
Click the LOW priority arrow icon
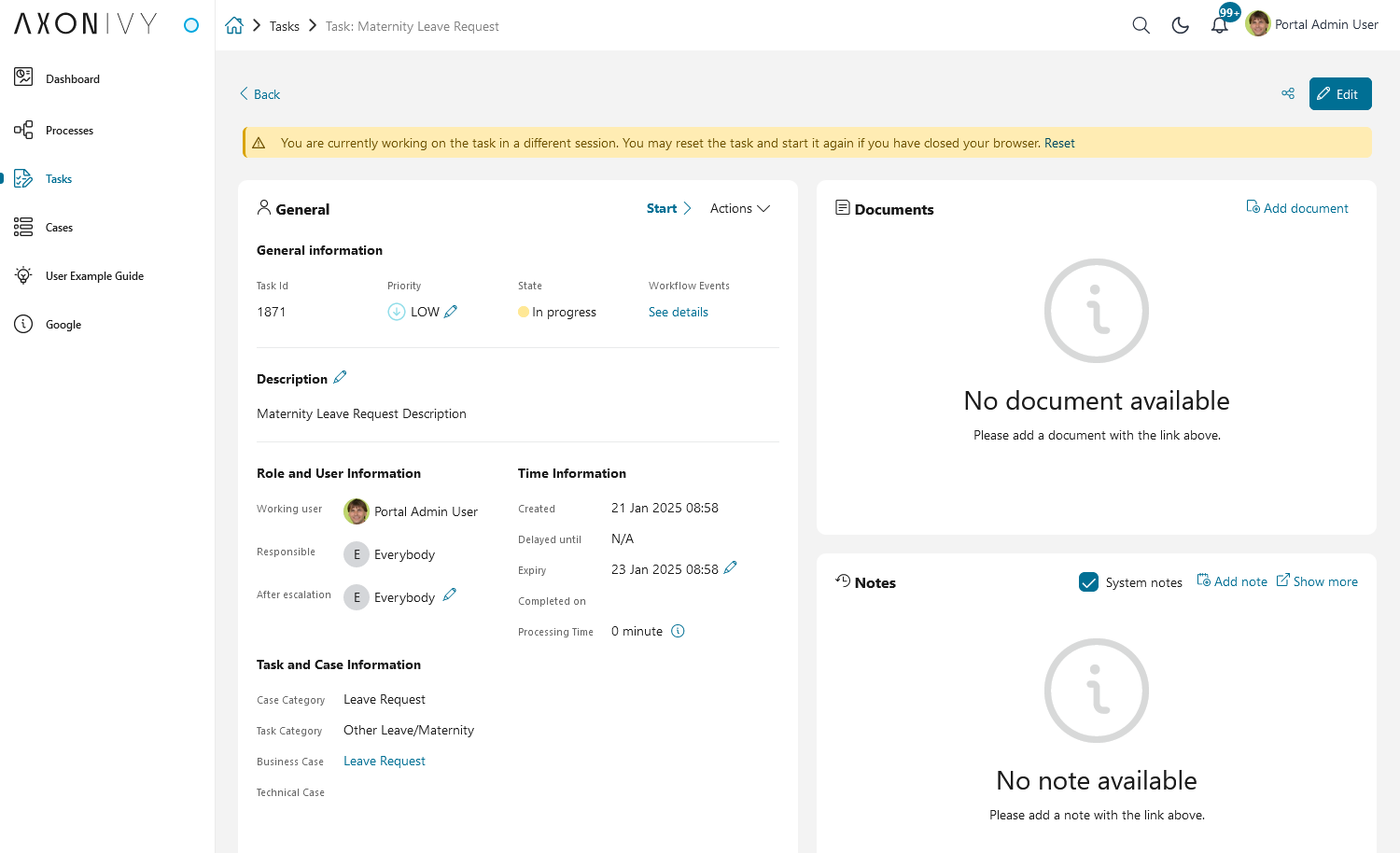tap(397, 312)
